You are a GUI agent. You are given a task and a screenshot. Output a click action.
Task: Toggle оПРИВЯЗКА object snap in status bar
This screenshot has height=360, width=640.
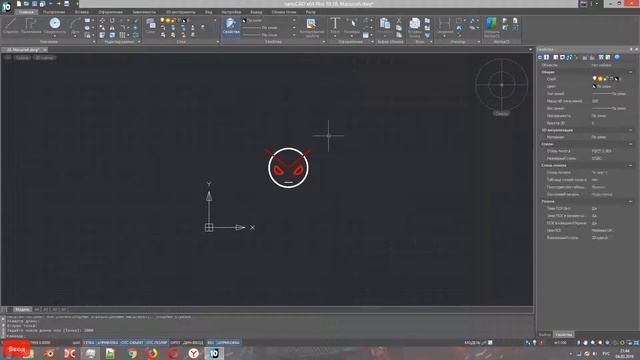click(108, 342)
